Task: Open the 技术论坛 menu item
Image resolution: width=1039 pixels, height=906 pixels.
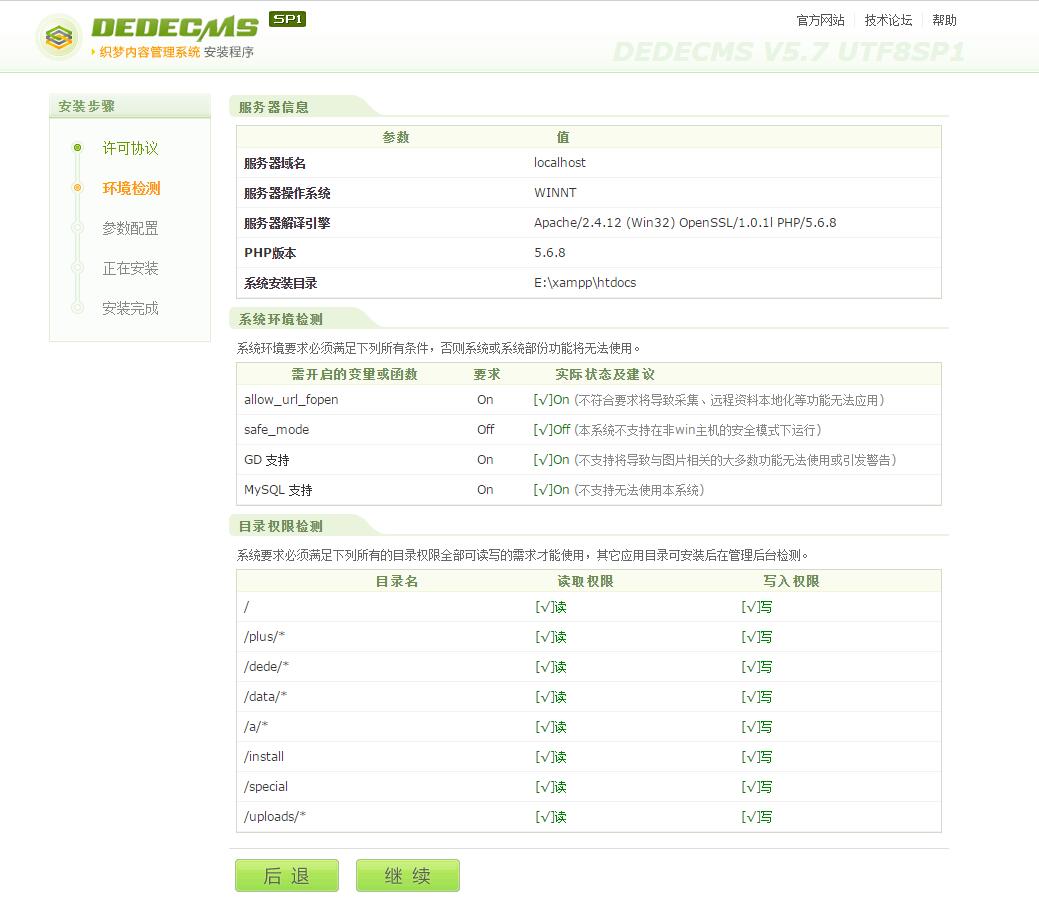Action: (887, 19)
